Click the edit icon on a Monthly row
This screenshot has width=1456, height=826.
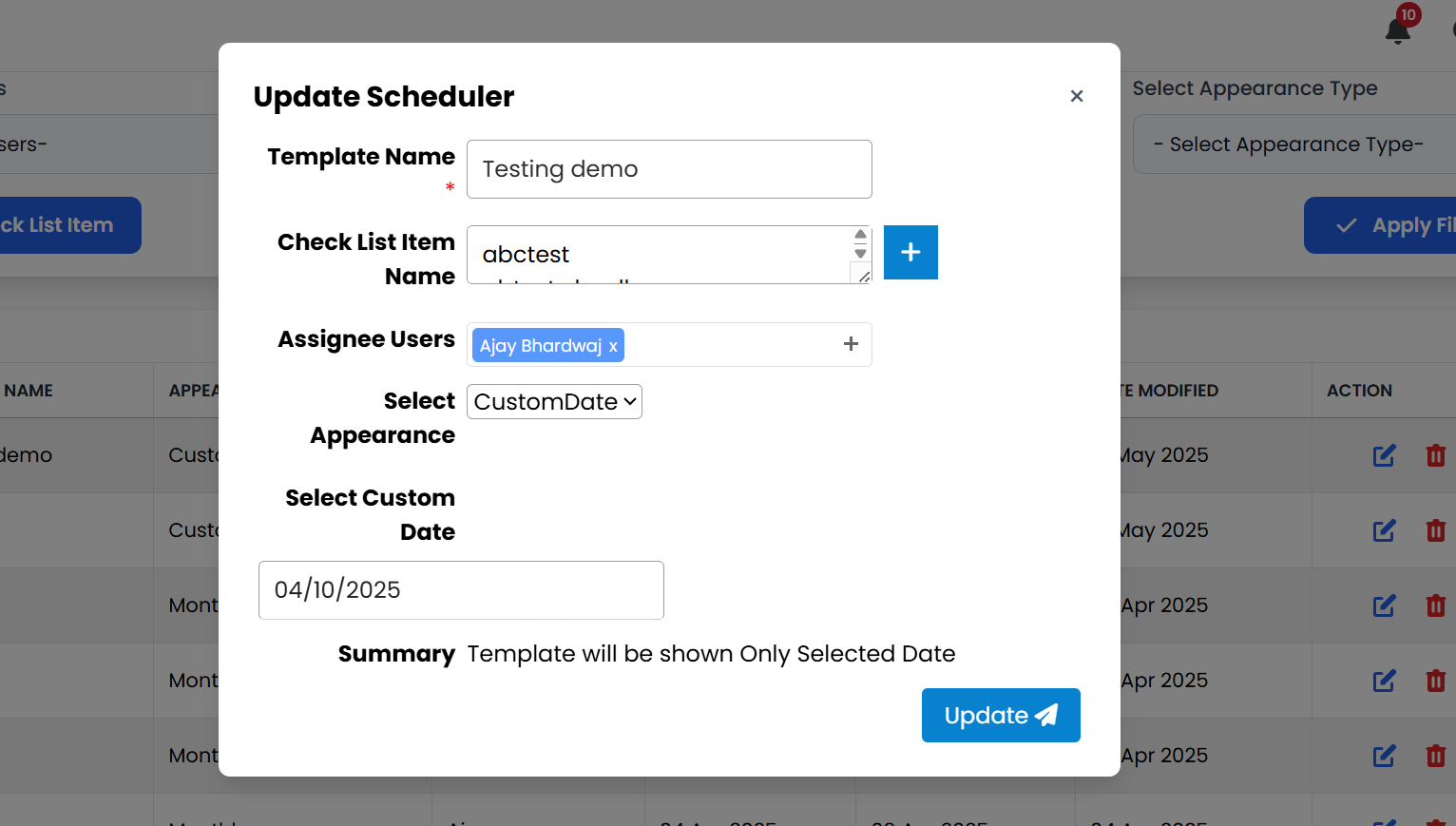1383,605
